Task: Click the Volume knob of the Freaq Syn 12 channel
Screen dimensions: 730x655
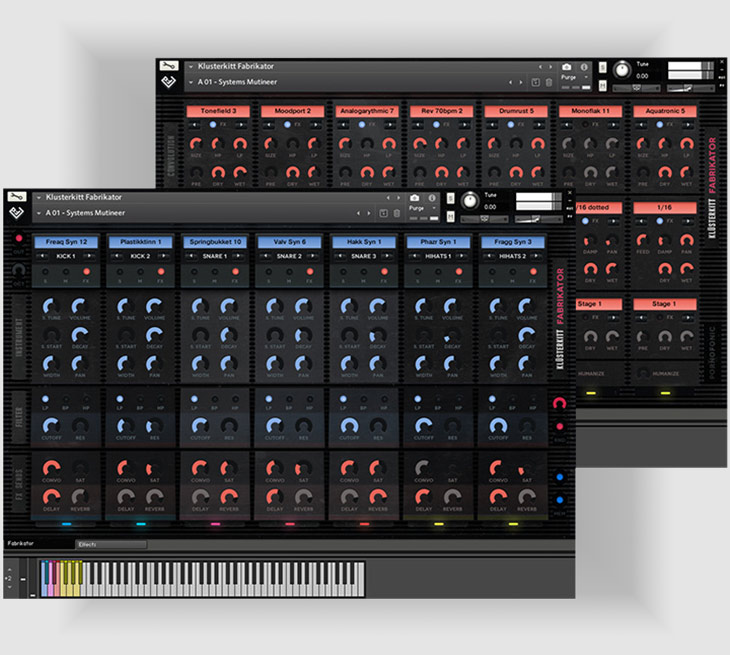Action: pos(80,306)
